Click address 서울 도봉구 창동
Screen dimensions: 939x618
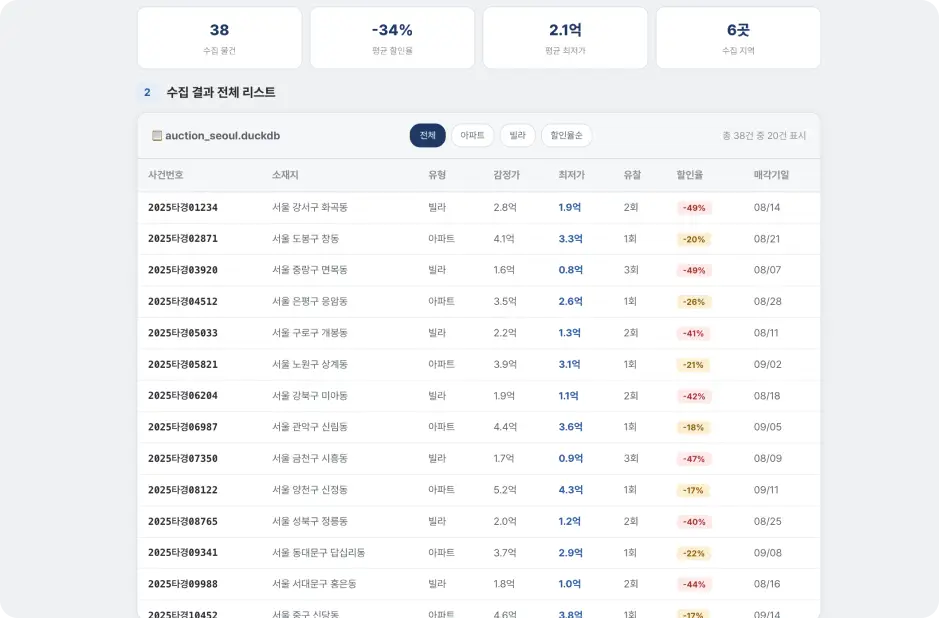coord(305,238)
